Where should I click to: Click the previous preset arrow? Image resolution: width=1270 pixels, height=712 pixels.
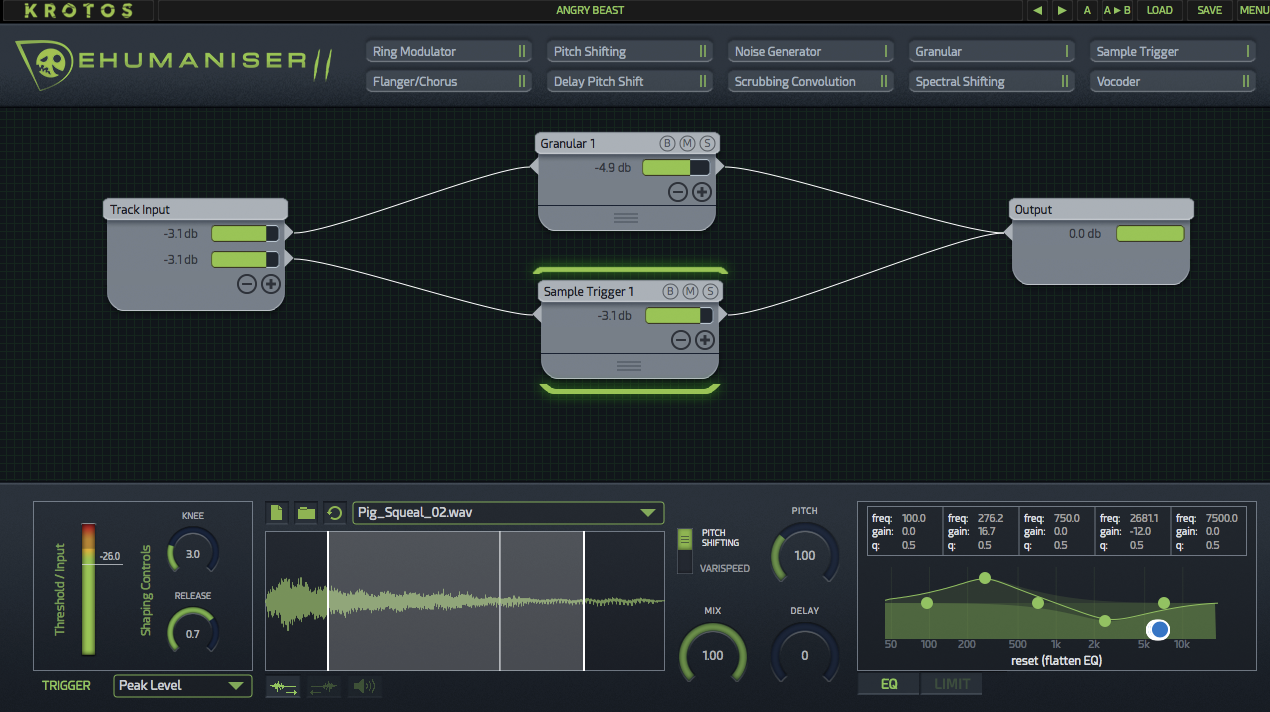pos(1040,10)
